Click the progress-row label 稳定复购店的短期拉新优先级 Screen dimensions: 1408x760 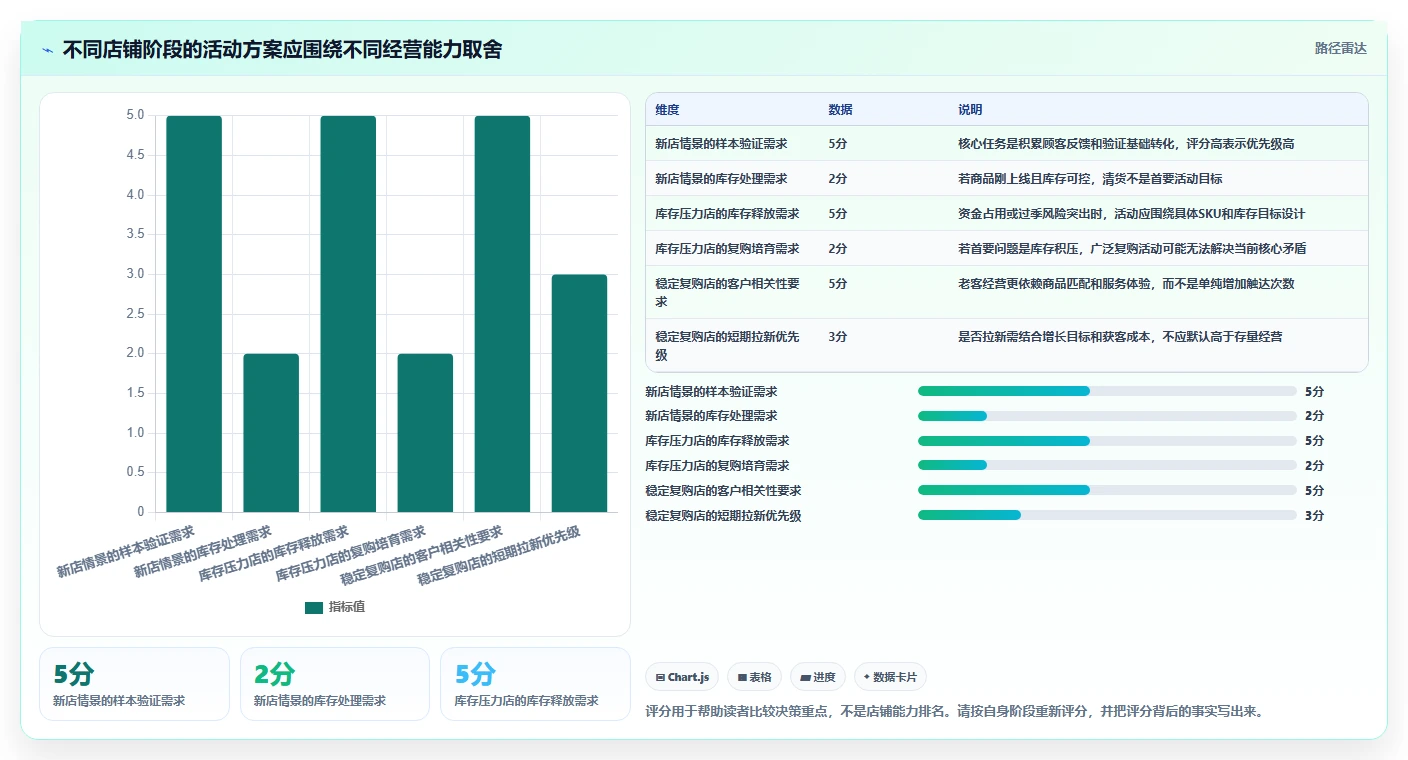[723, 516]
